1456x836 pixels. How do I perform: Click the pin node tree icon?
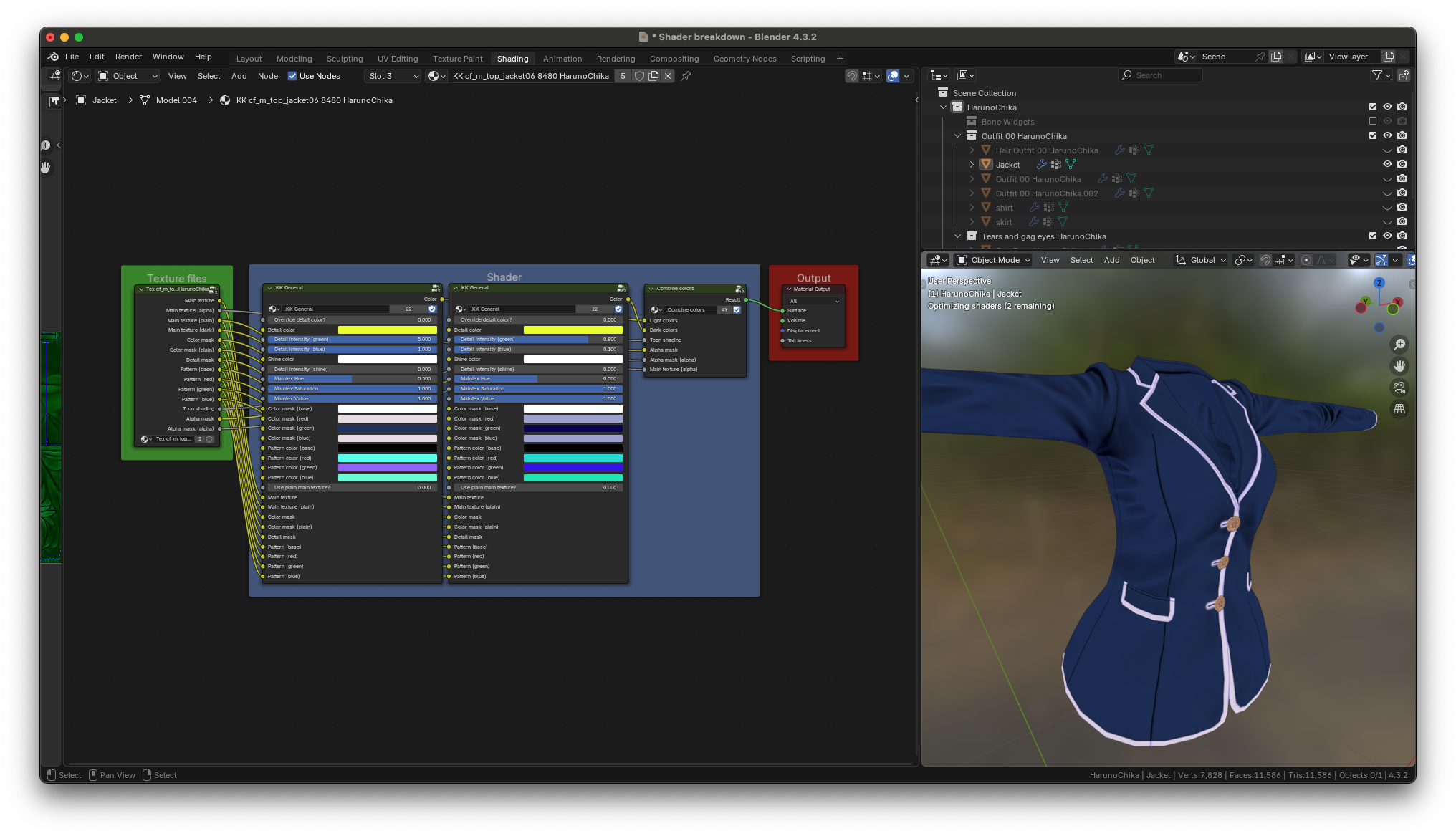click(x=686, y=76)
